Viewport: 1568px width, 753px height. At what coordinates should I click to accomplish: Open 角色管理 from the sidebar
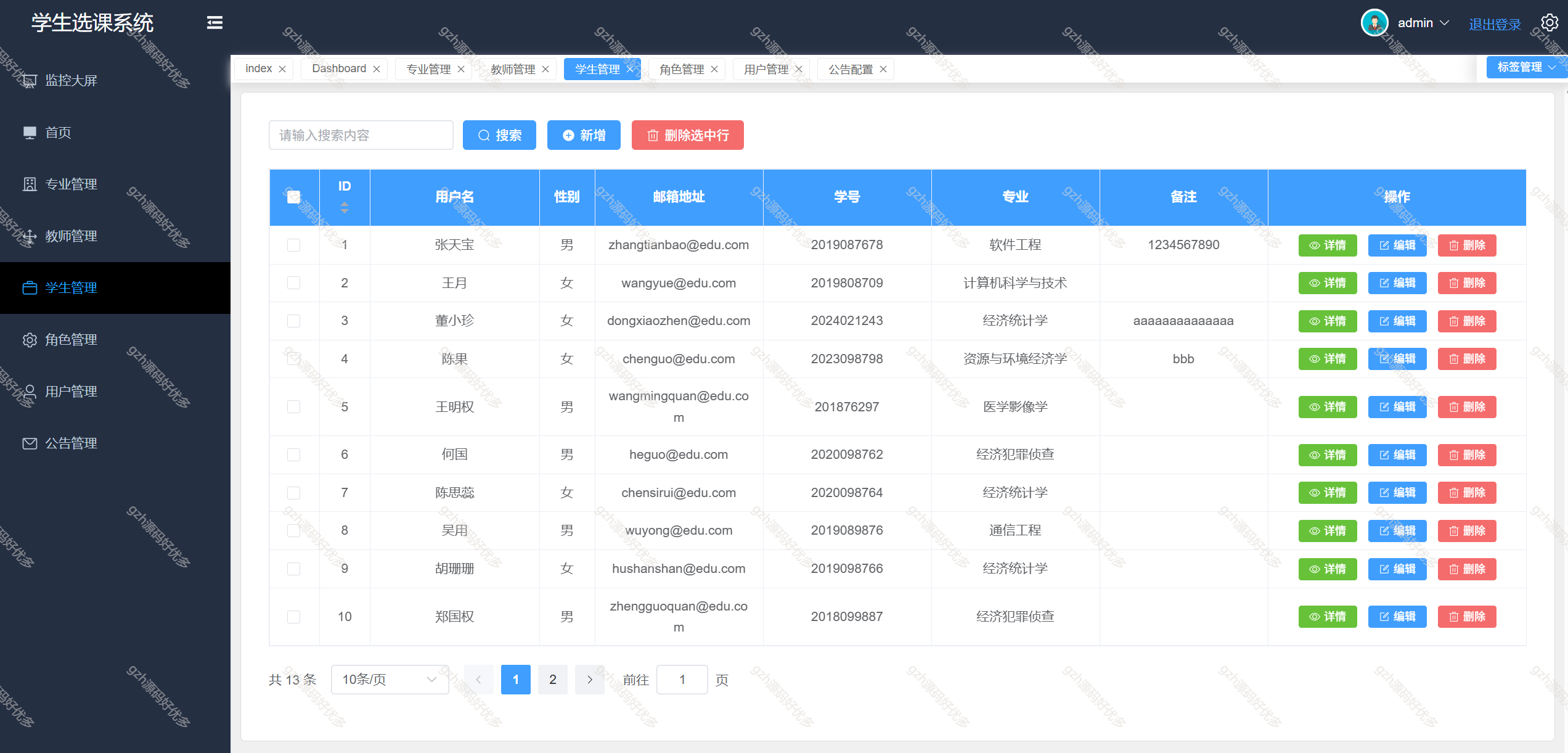(71, 339)
